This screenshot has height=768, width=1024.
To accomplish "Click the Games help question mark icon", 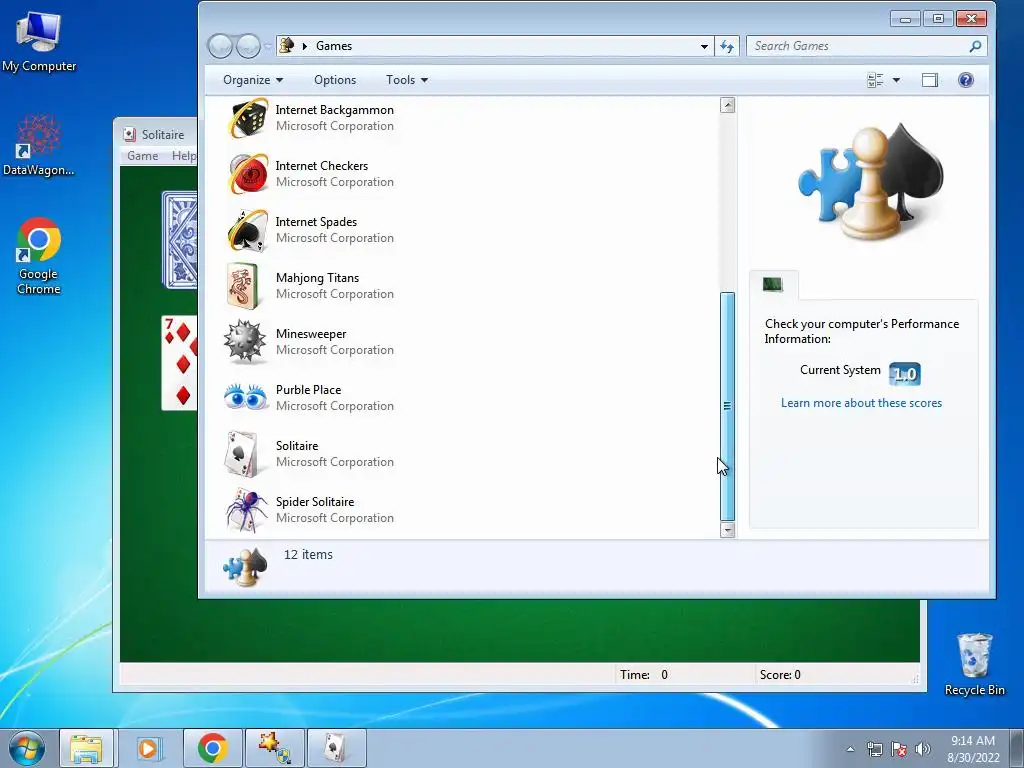I will click(x=966, y=80).
